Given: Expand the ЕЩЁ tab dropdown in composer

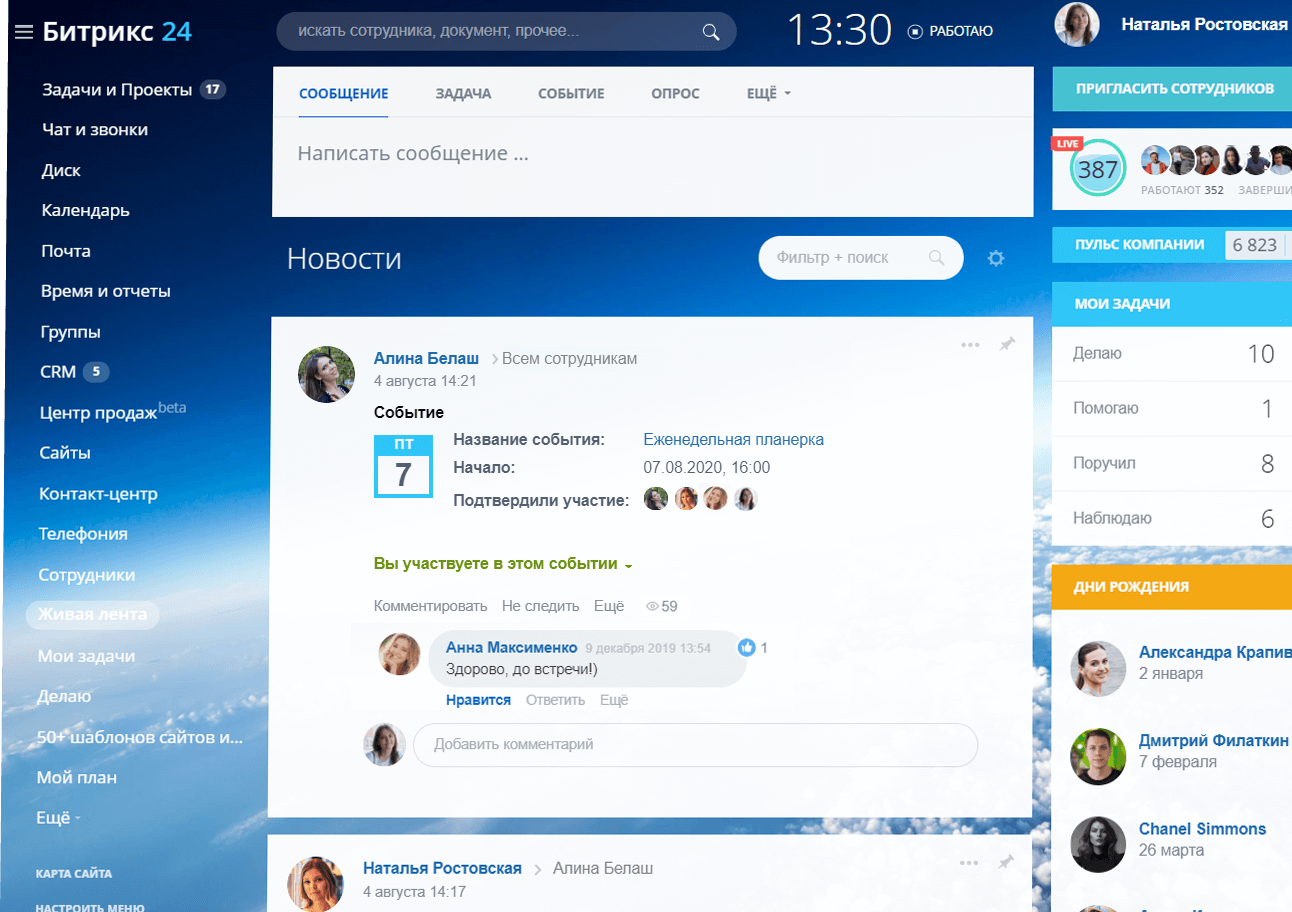Looking at the screenshot, I should 769,94.
